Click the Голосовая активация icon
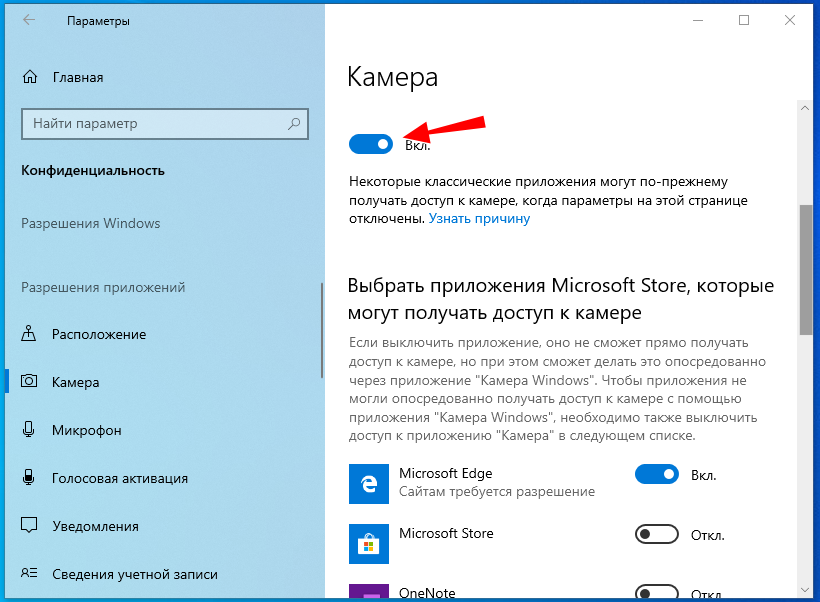 coord(30,478)
